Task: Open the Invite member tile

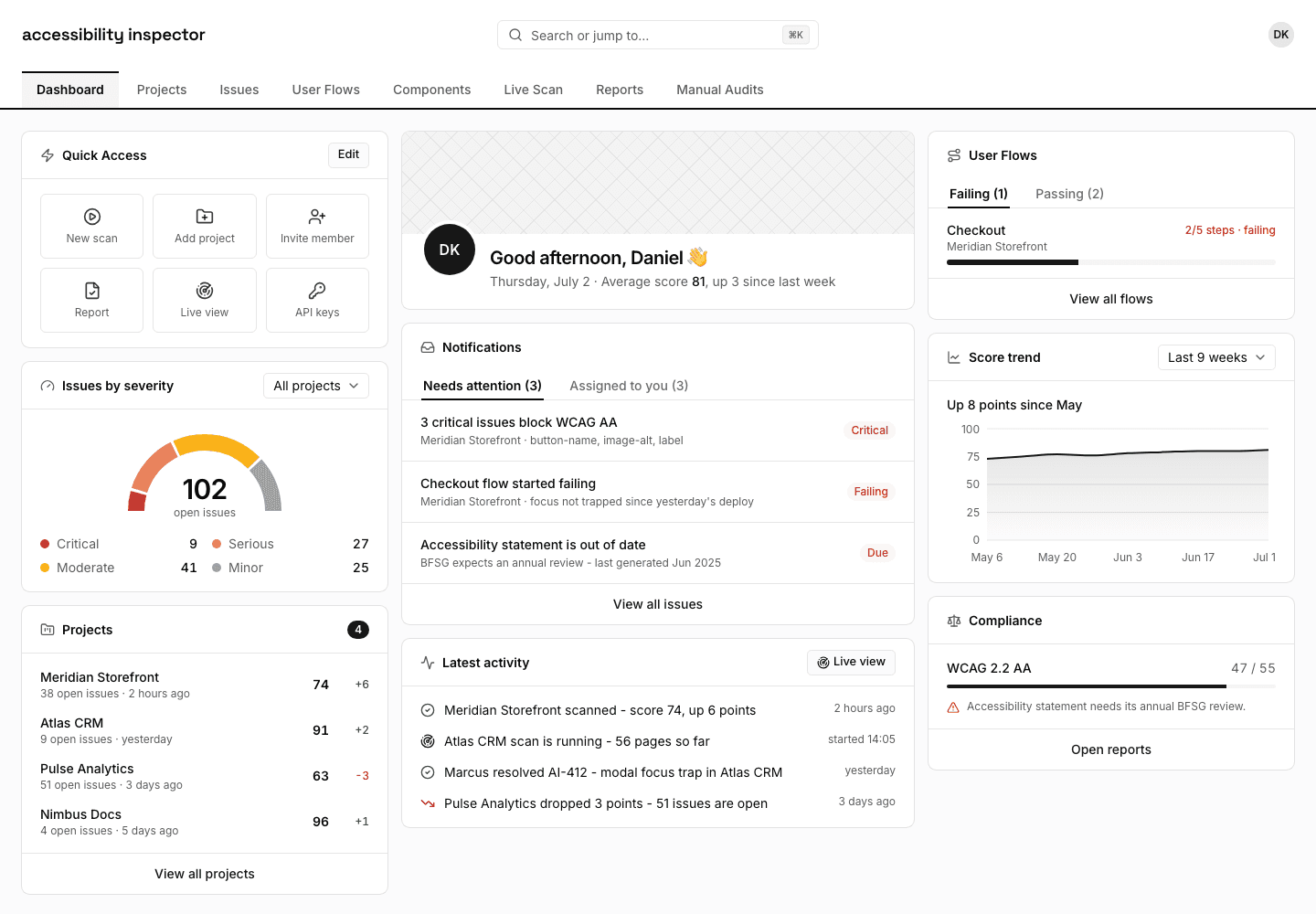Action: (x=317, y=226)
